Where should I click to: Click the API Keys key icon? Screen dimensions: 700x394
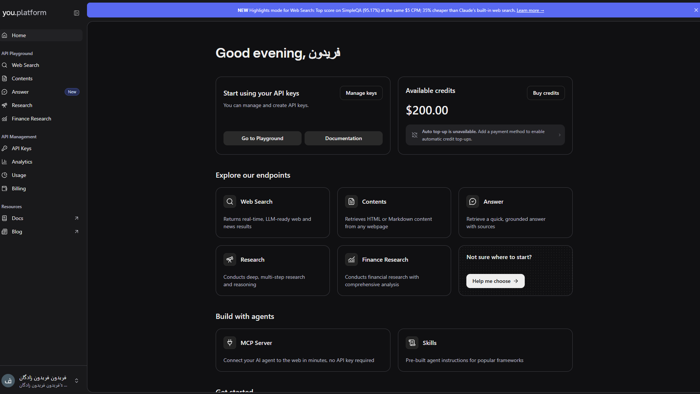click(4, 148)
